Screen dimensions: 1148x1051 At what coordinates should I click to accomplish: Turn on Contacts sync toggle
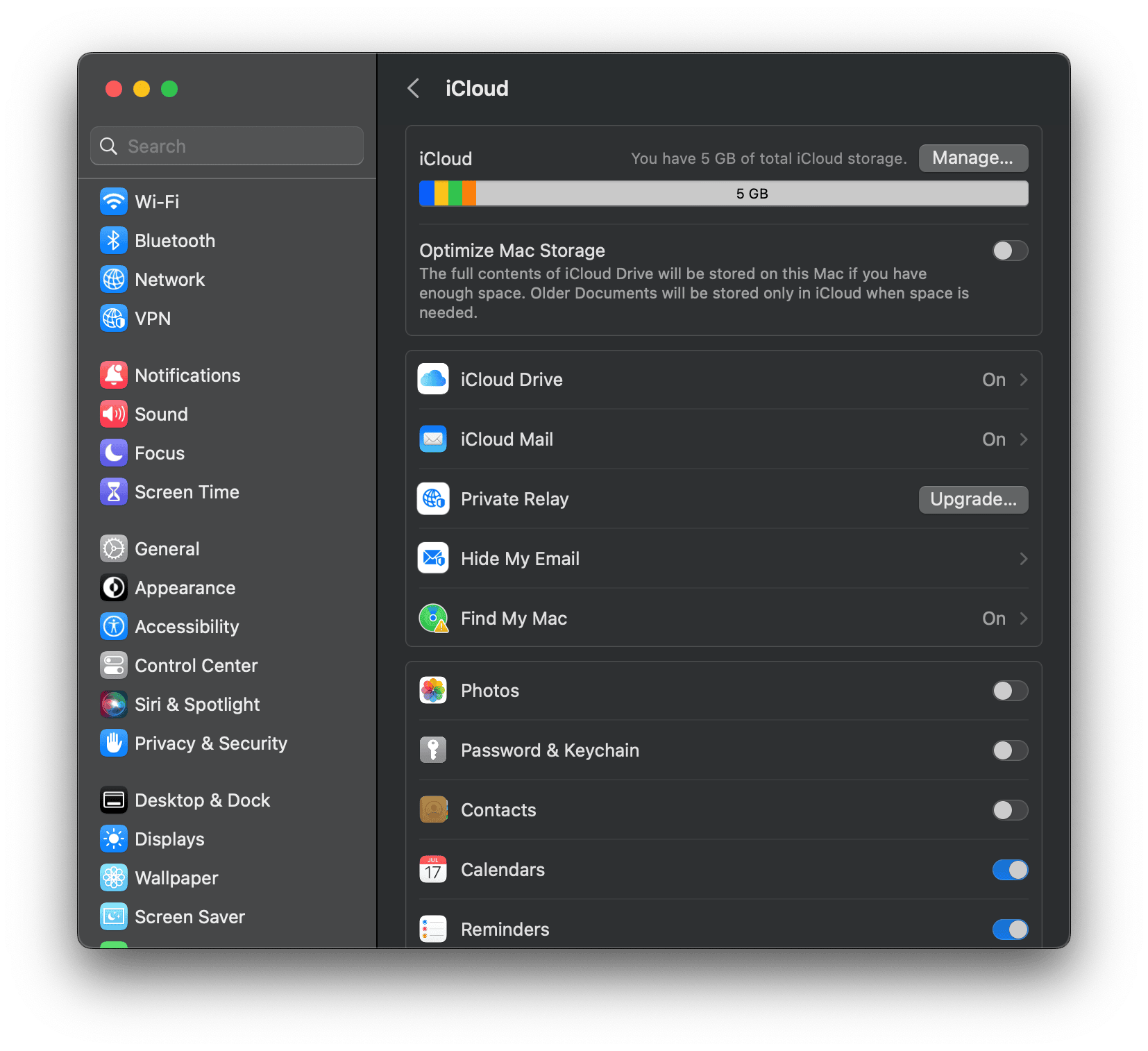1010,810
